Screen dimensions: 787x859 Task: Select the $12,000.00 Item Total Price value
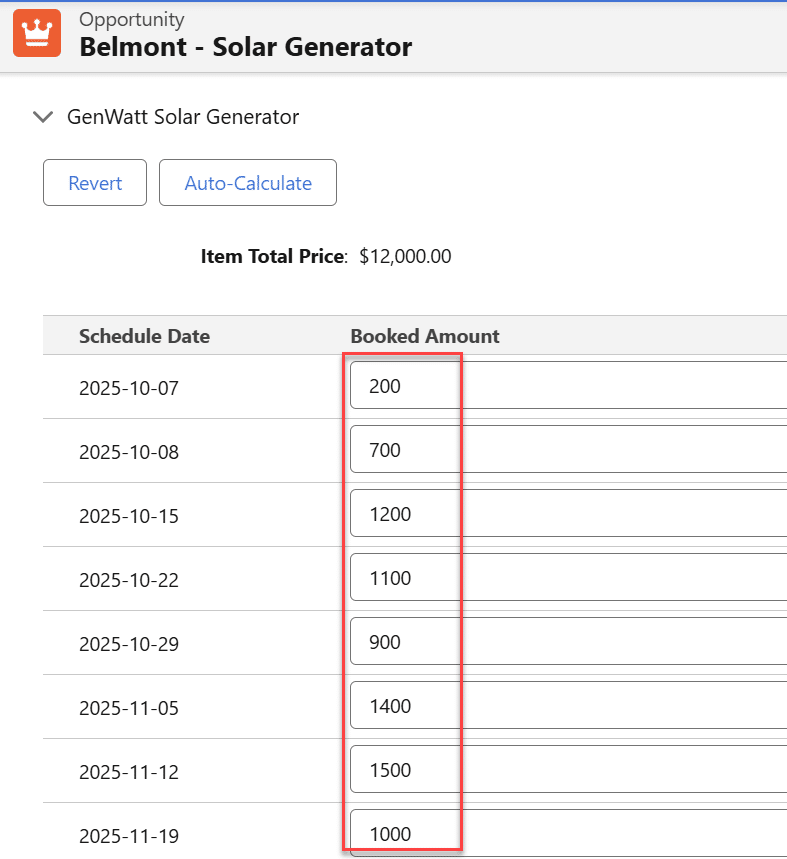pyautogui.click(x=405, y=256)
